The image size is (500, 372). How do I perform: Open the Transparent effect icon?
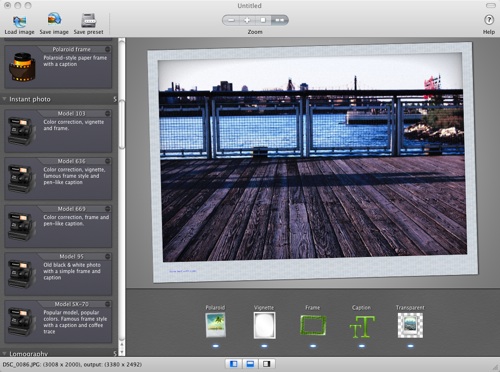pos(410,325)
